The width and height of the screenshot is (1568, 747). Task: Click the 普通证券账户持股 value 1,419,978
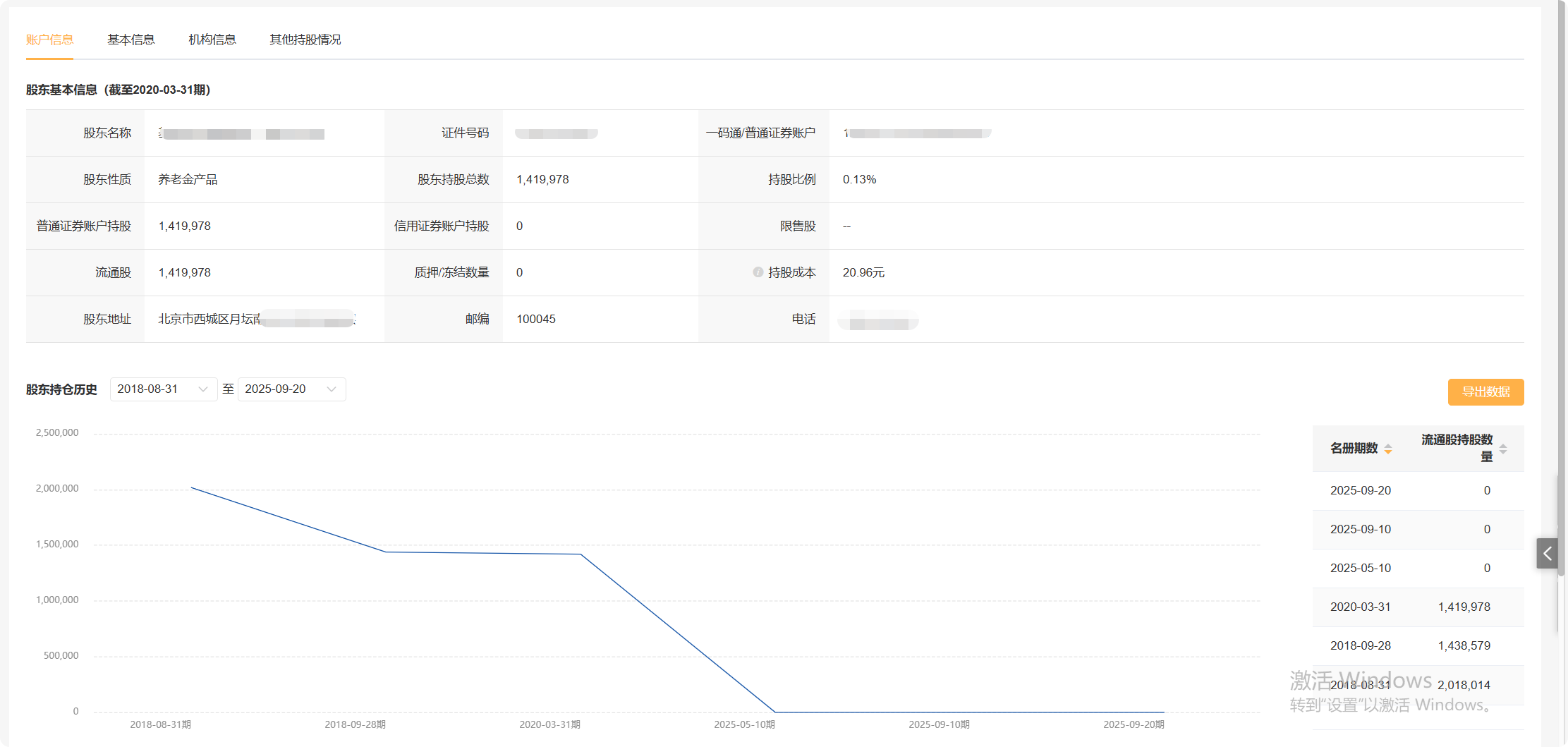185,226
